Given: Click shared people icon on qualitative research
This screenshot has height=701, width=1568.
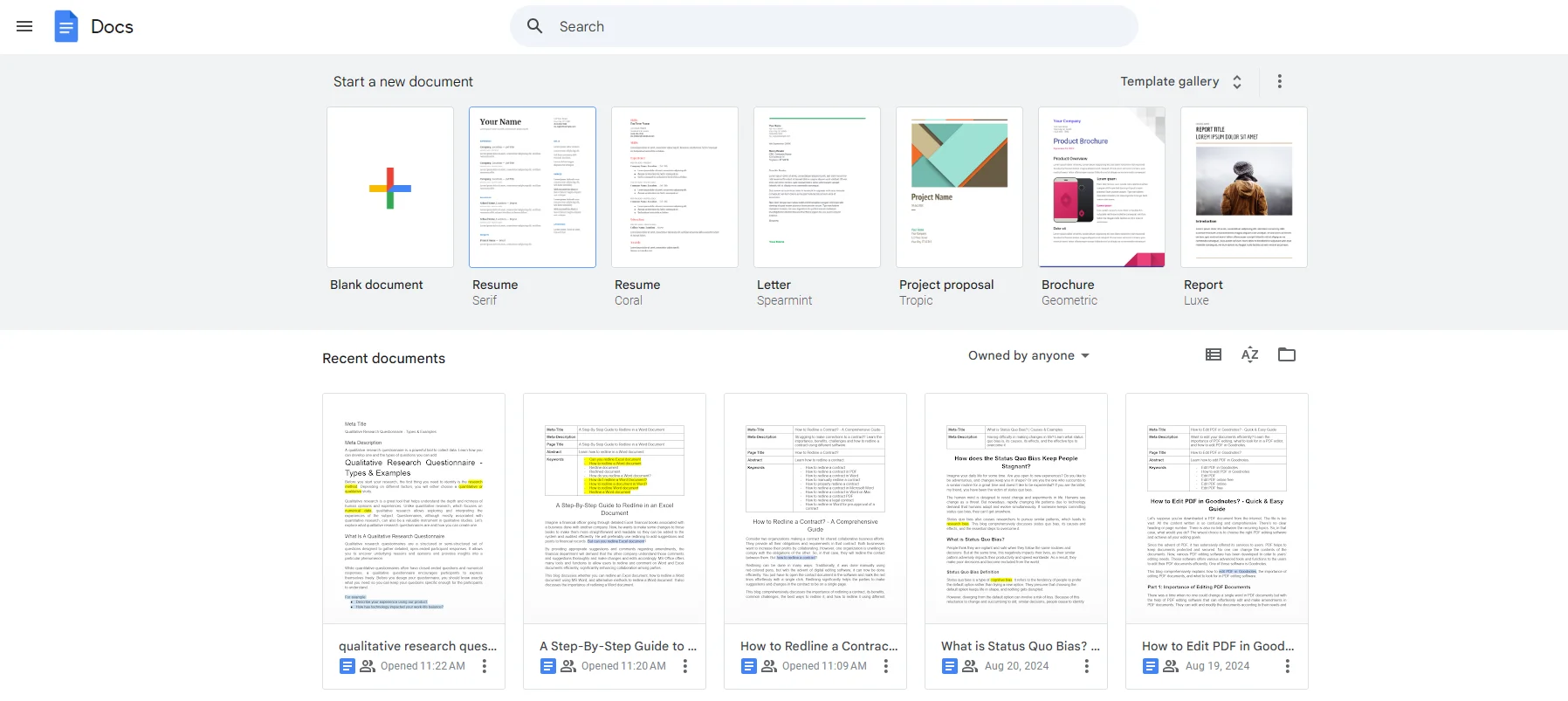Looking at the screenshot, I should (368, 666).
